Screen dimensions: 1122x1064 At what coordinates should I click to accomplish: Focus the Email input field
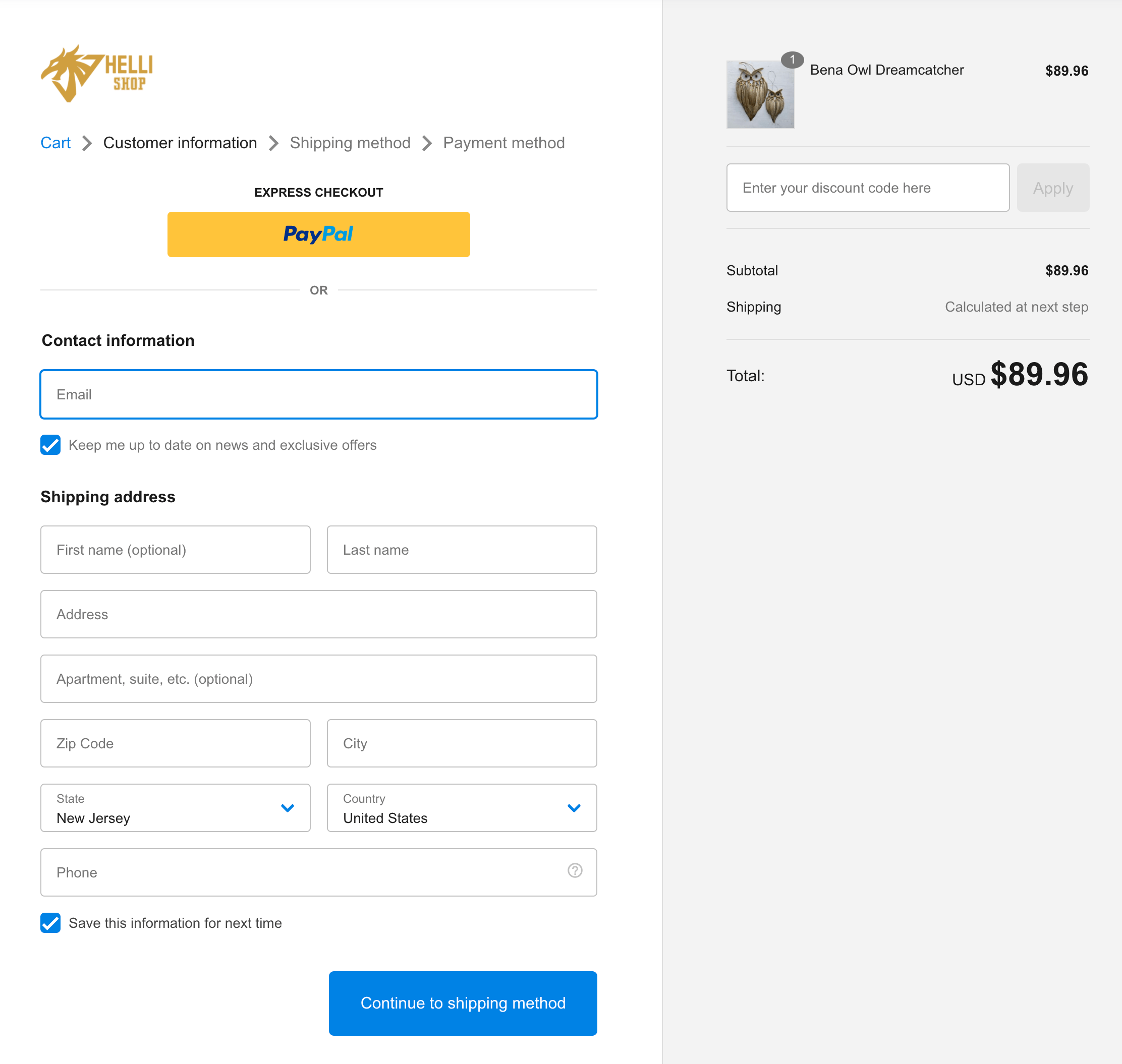coord(318,395)
